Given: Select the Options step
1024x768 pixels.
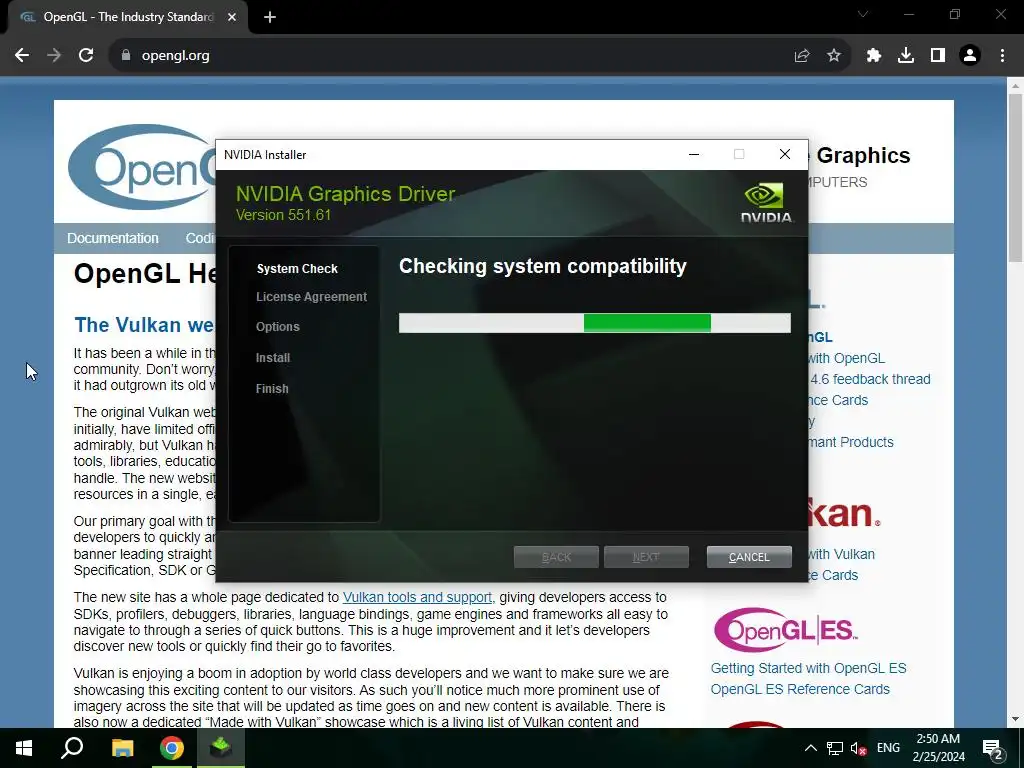Looking at the screenshot, I should 278,327.
